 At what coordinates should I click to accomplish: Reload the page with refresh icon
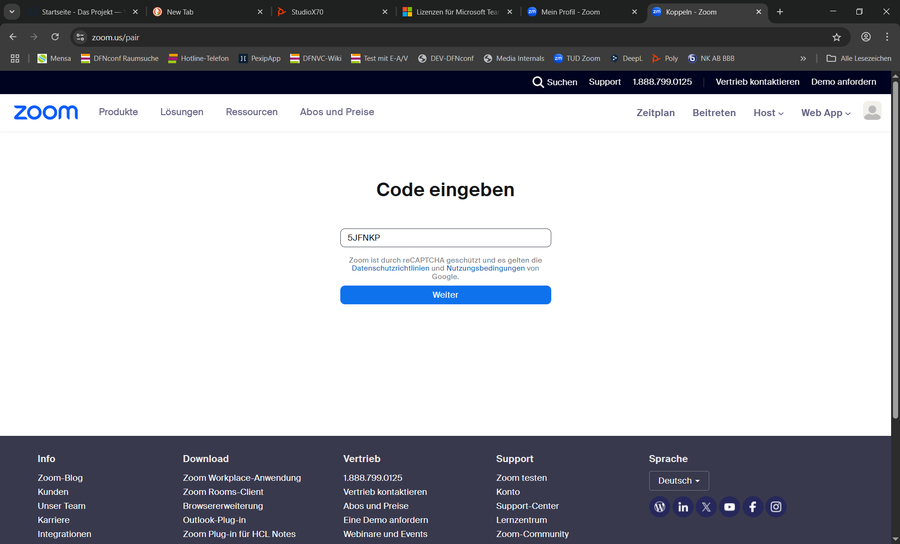pyautogui.click(x=55, y=37)
